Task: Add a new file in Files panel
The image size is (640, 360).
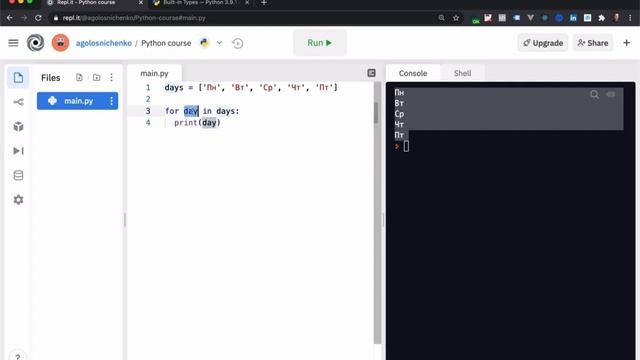Action: 79,78
